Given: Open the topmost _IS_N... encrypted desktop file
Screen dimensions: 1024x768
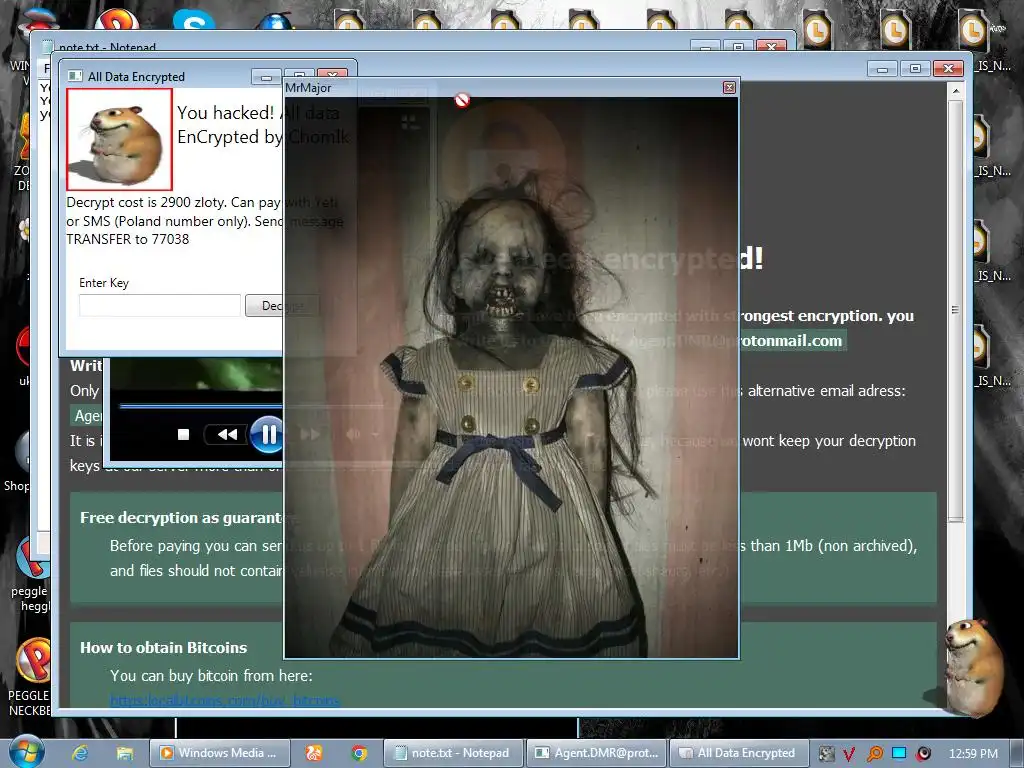Looking at the screenshot, I should tap(991, 66).
